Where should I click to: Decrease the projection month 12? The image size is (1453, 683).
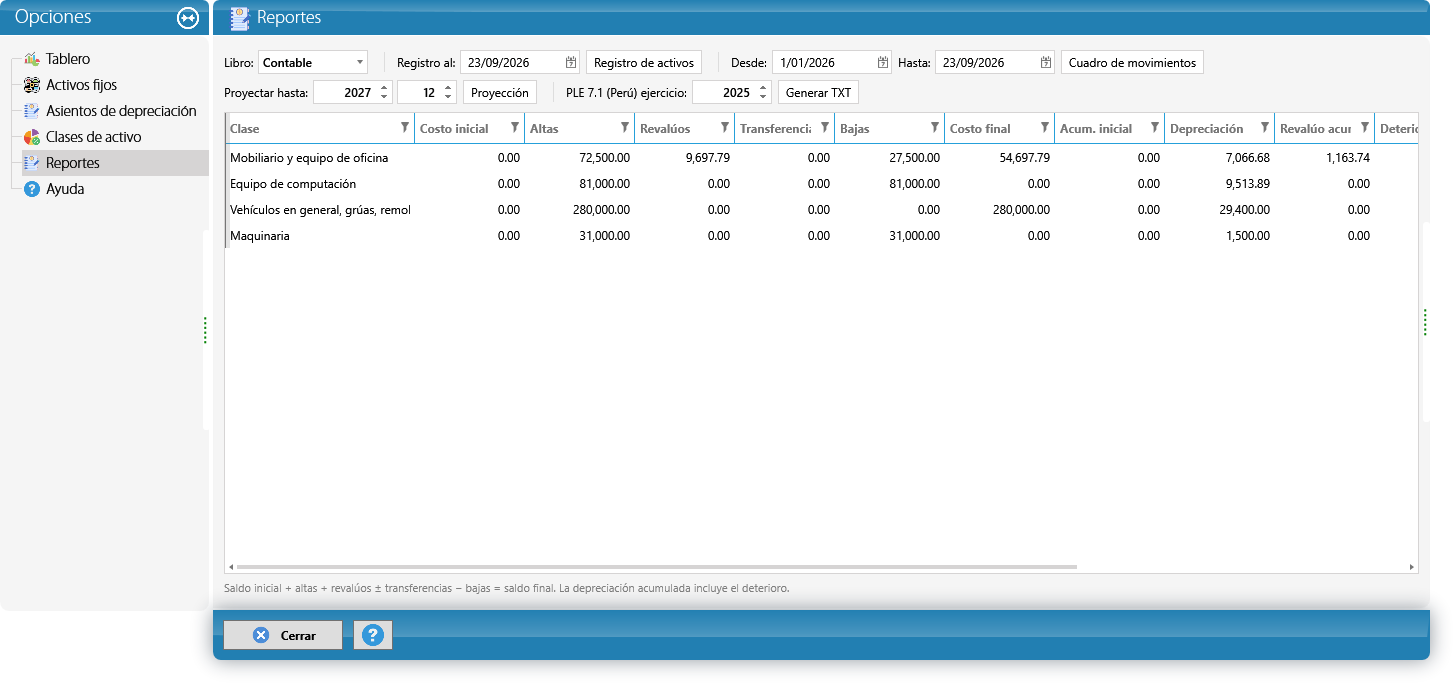448,97
